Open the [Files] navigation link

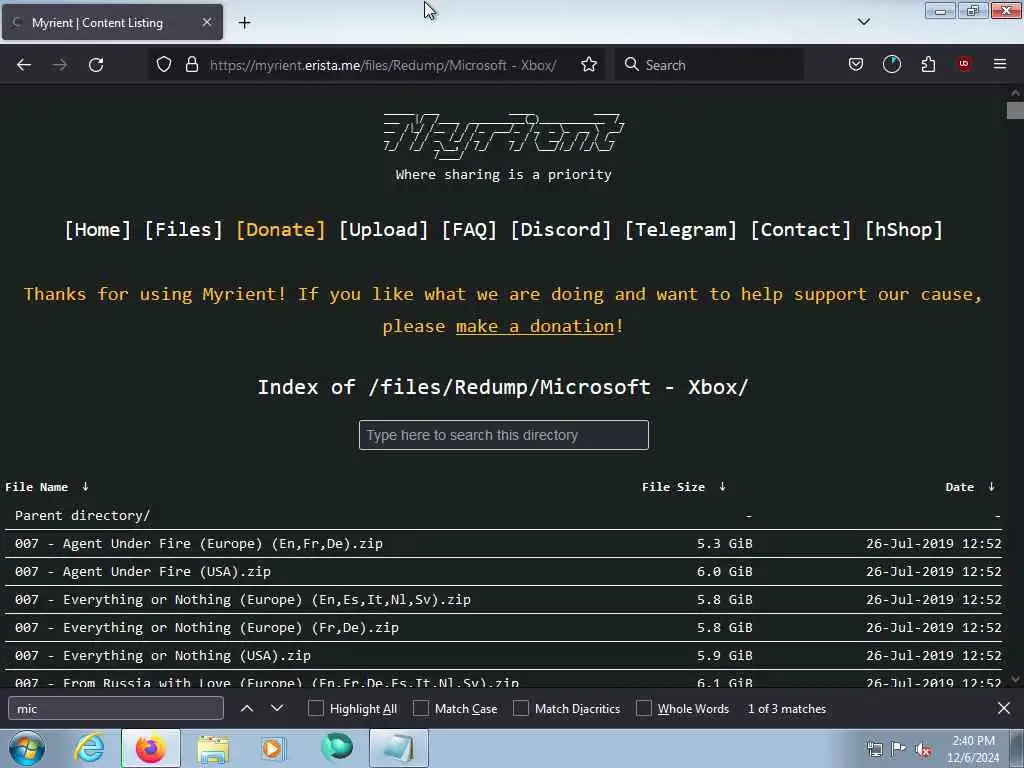(184, 230)
